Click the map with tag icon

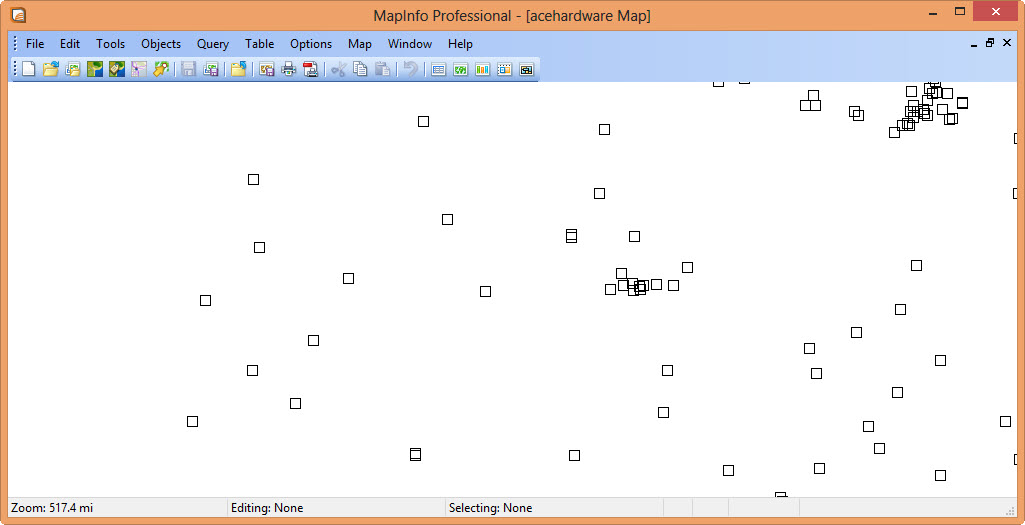coord(117,69)
